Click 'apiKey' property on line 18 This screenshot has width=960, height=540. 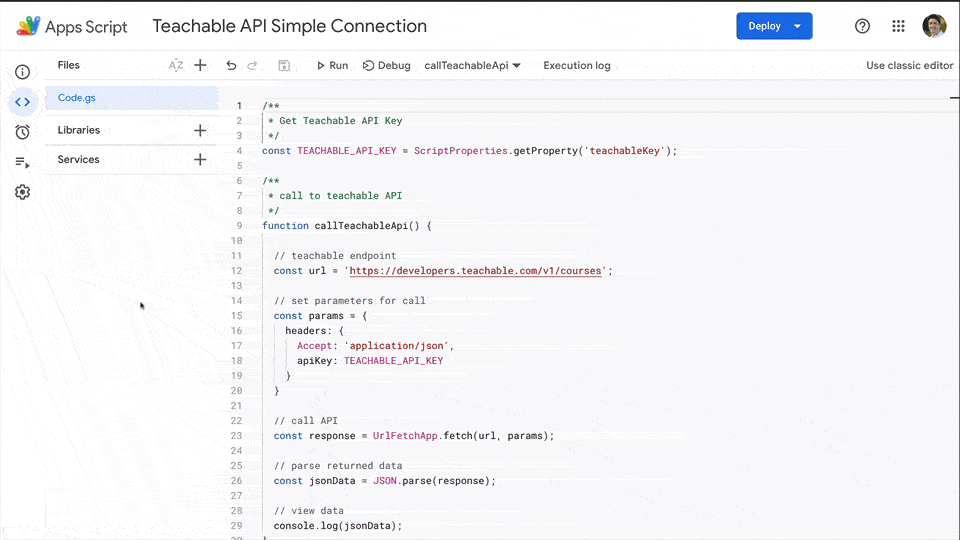315,361
